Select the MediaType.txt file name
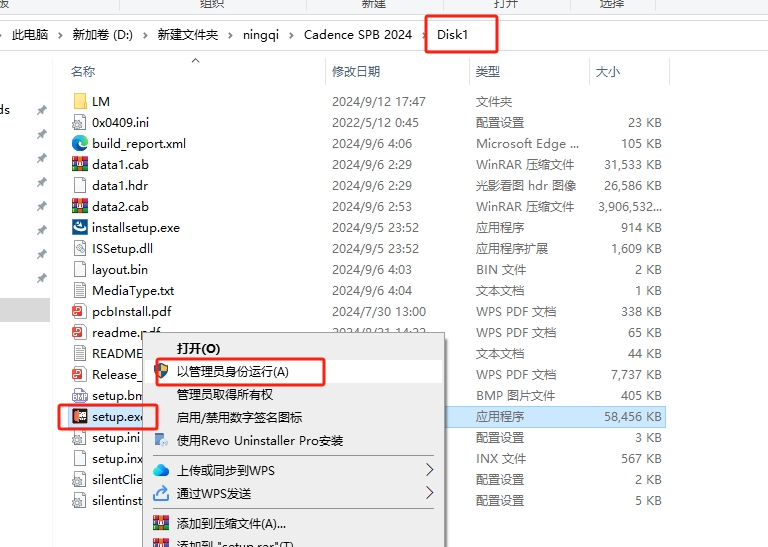 click(x=133, y=291)
